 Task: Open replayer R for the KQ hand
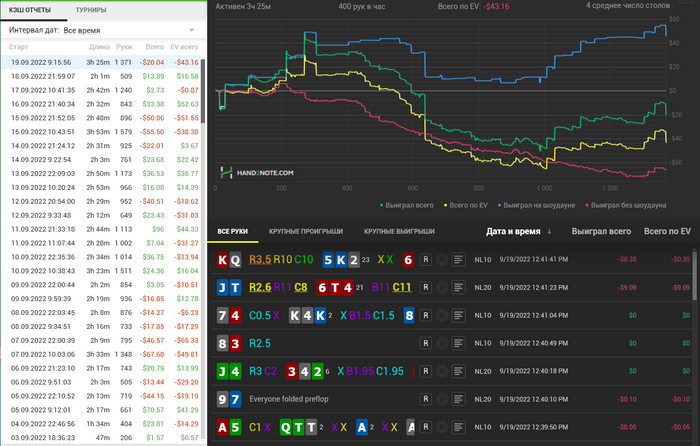(425, 259)
